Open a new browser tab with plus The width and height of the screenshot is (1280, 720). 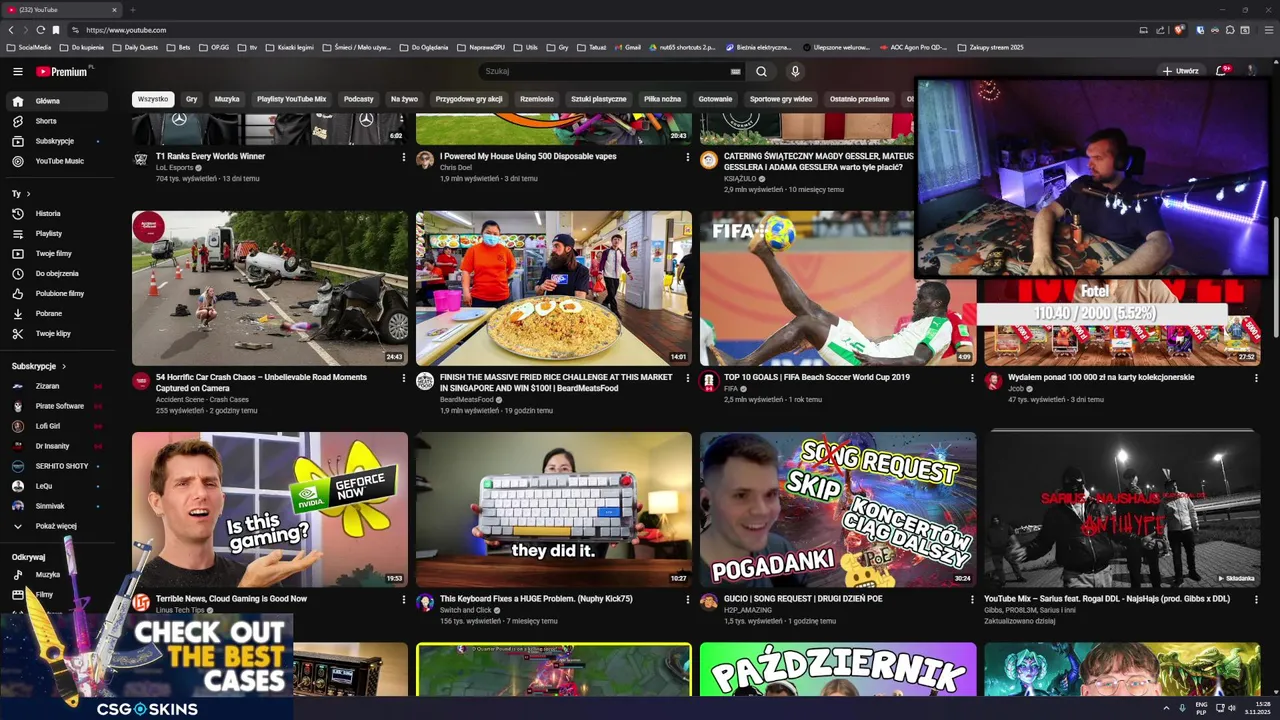(132, 10)
